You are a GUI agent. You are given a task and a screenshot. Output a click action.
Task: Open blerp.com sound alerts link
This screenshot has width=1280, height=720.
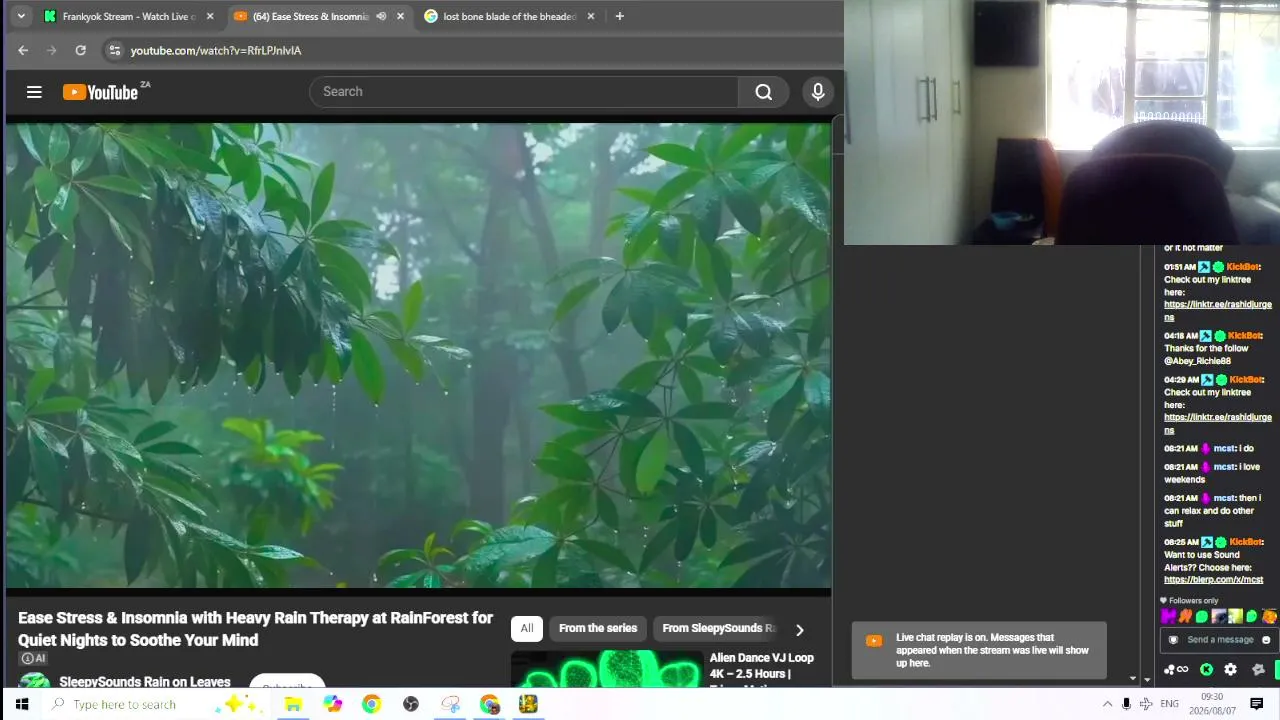tap(1213, 580)
